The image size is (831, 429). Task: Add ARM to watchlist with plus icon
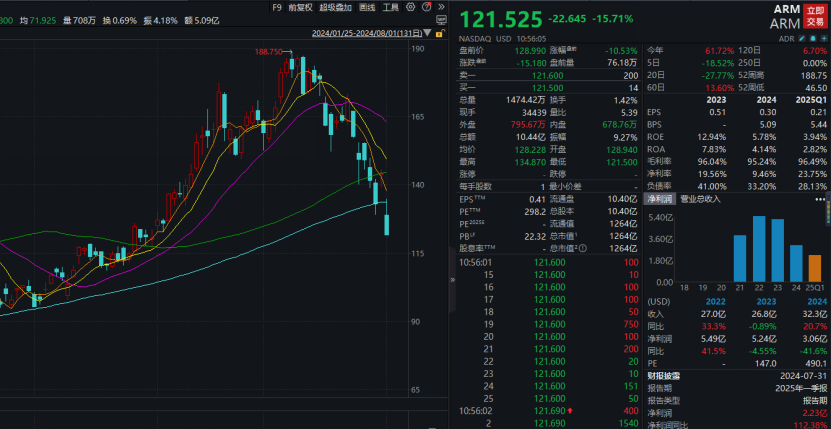pos(822,39)
